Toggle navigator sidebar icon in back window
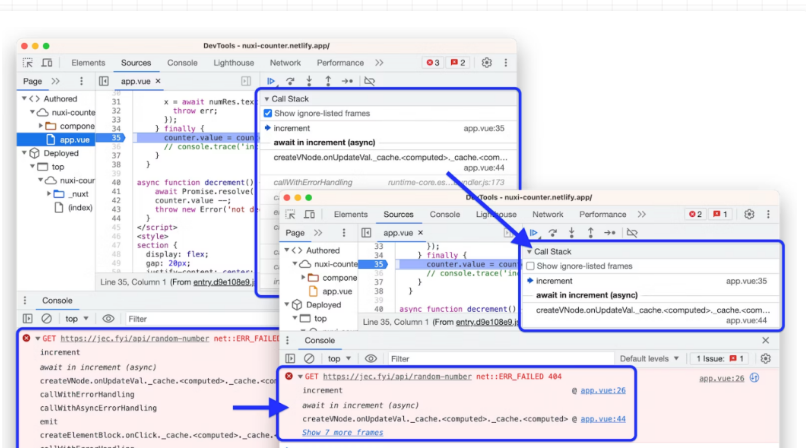Image resolution: width=806 pixels, height=448 pixels. (x=104, y=81)
